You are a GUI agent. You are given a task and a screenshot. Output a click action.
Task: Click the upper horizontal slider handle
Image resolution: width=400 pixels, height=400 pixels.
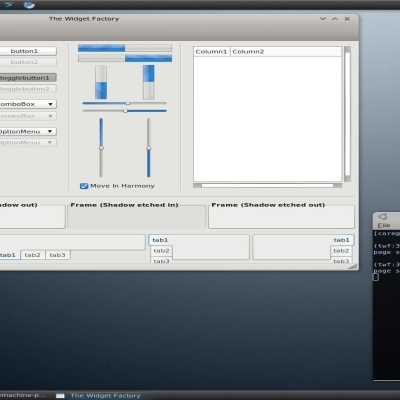click(128, 103)
